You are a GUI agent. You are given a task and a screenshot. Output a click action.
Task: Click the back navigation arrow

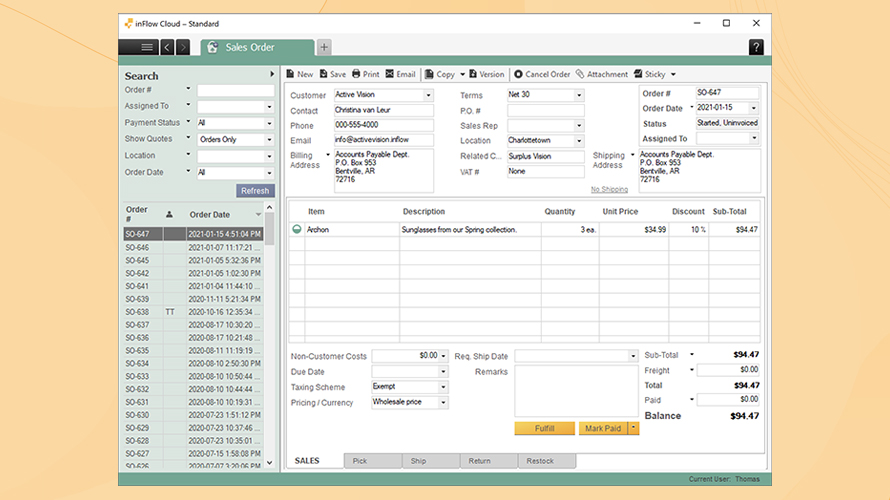coord(167,47)
